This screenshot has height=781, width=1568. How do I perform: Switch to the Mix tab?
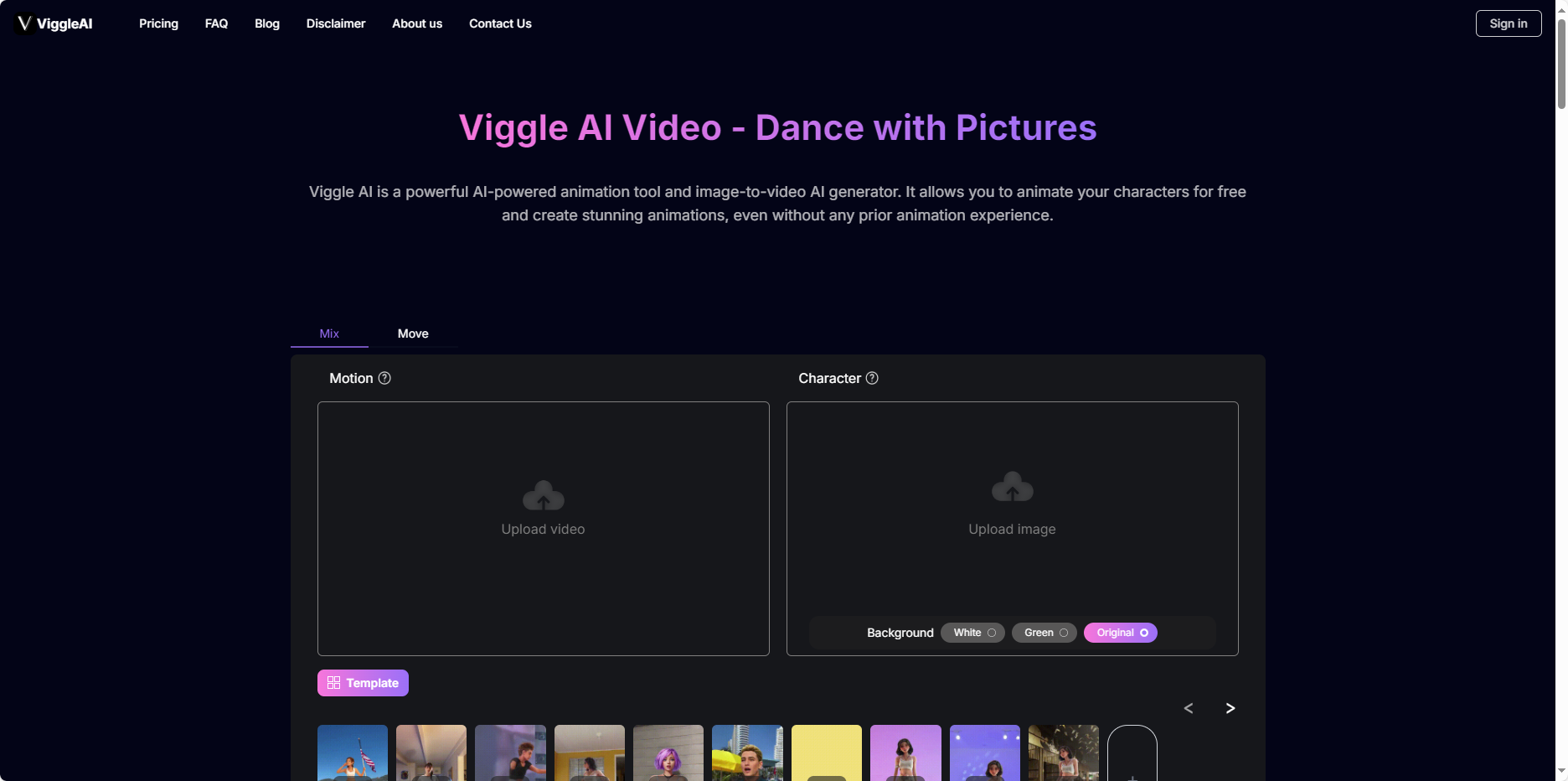328,334
